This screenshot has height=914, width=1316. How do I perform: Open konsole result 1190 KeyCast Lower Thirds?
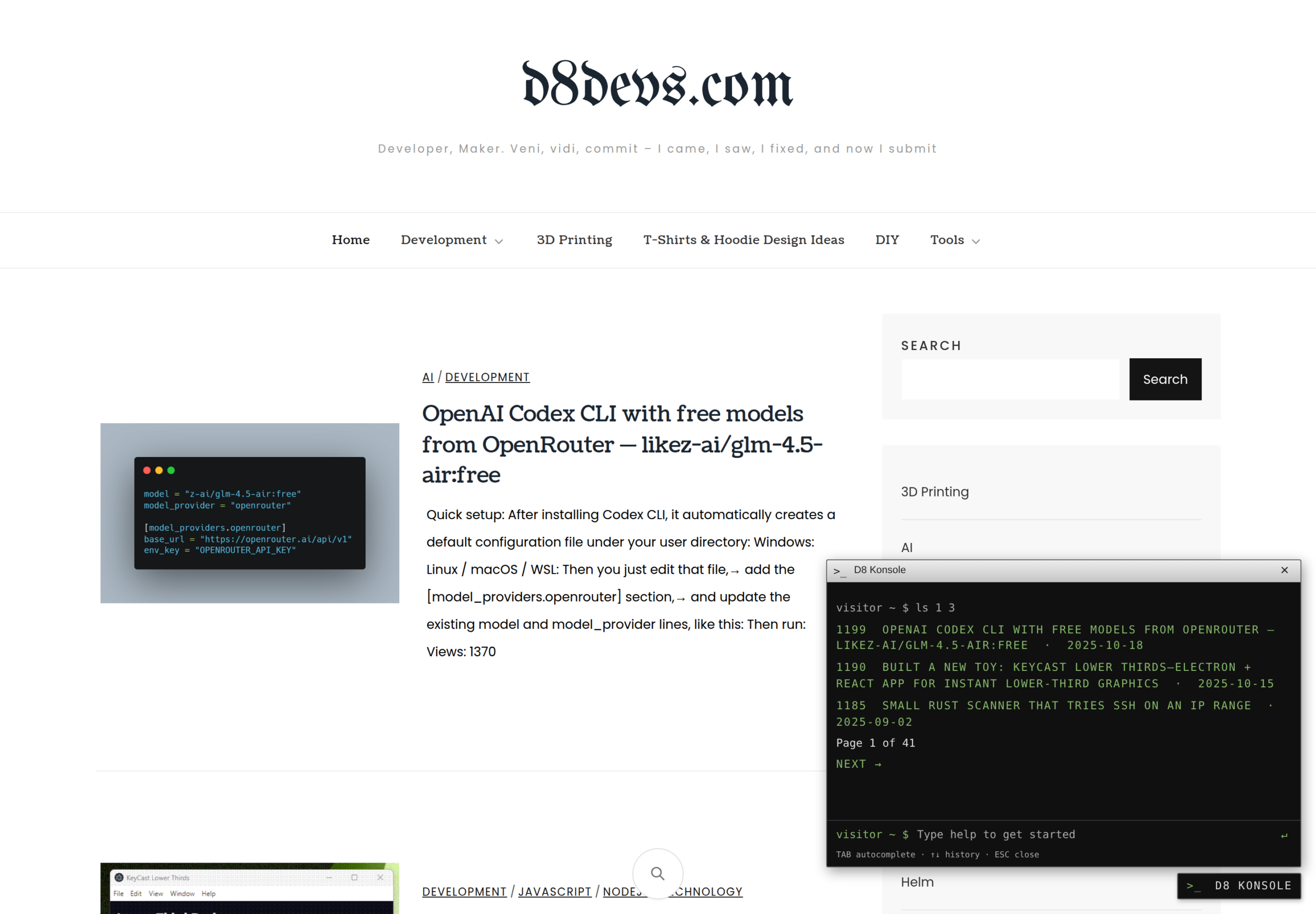[1055, 675]
